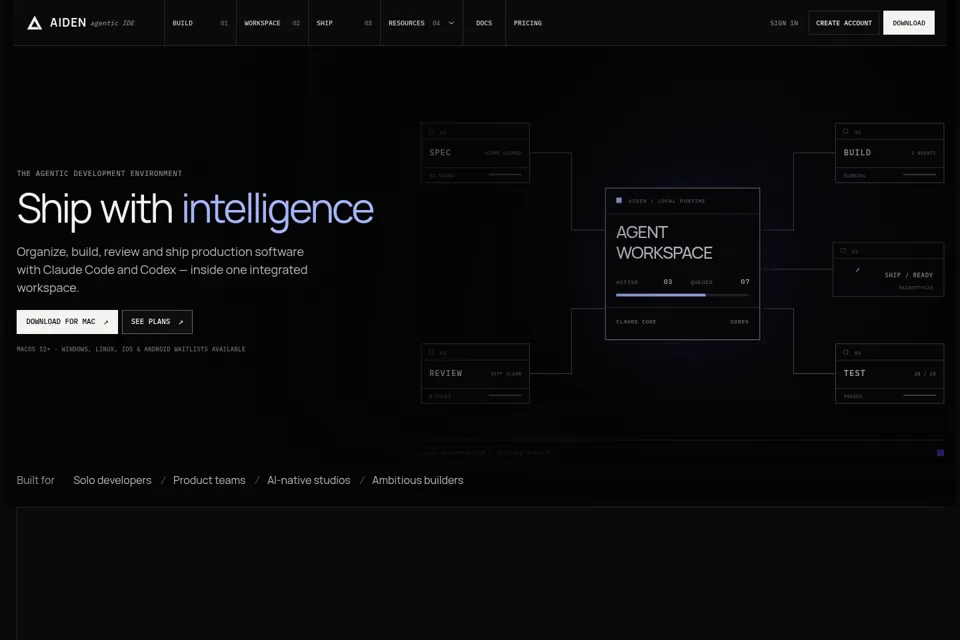Click the macOS 12+ waitlists note
This screenshot has height=640, width=960.
(131, 349)
